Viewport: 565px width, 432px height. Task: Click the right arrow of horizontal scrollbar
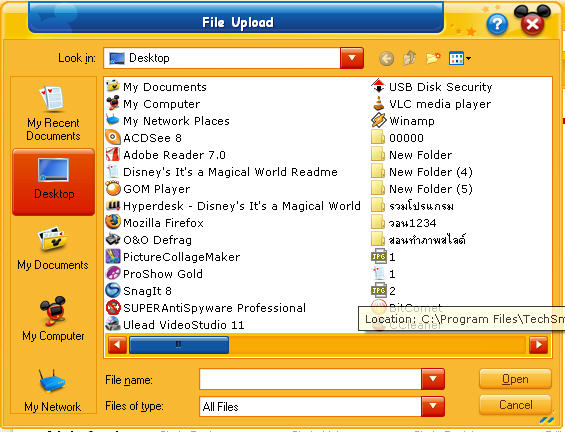point(538,345)
